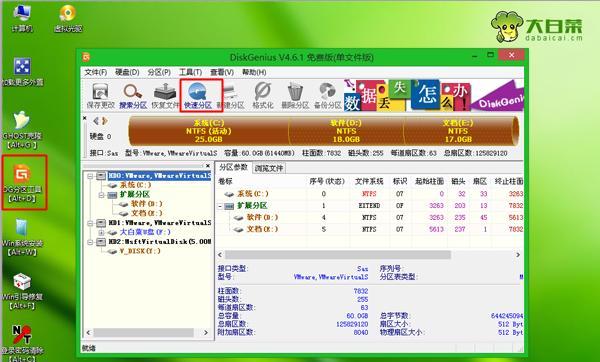Launch the 快速分区 (Quick partition) tool
This screenshot has width=600, height=362.
tap(198, 96)
